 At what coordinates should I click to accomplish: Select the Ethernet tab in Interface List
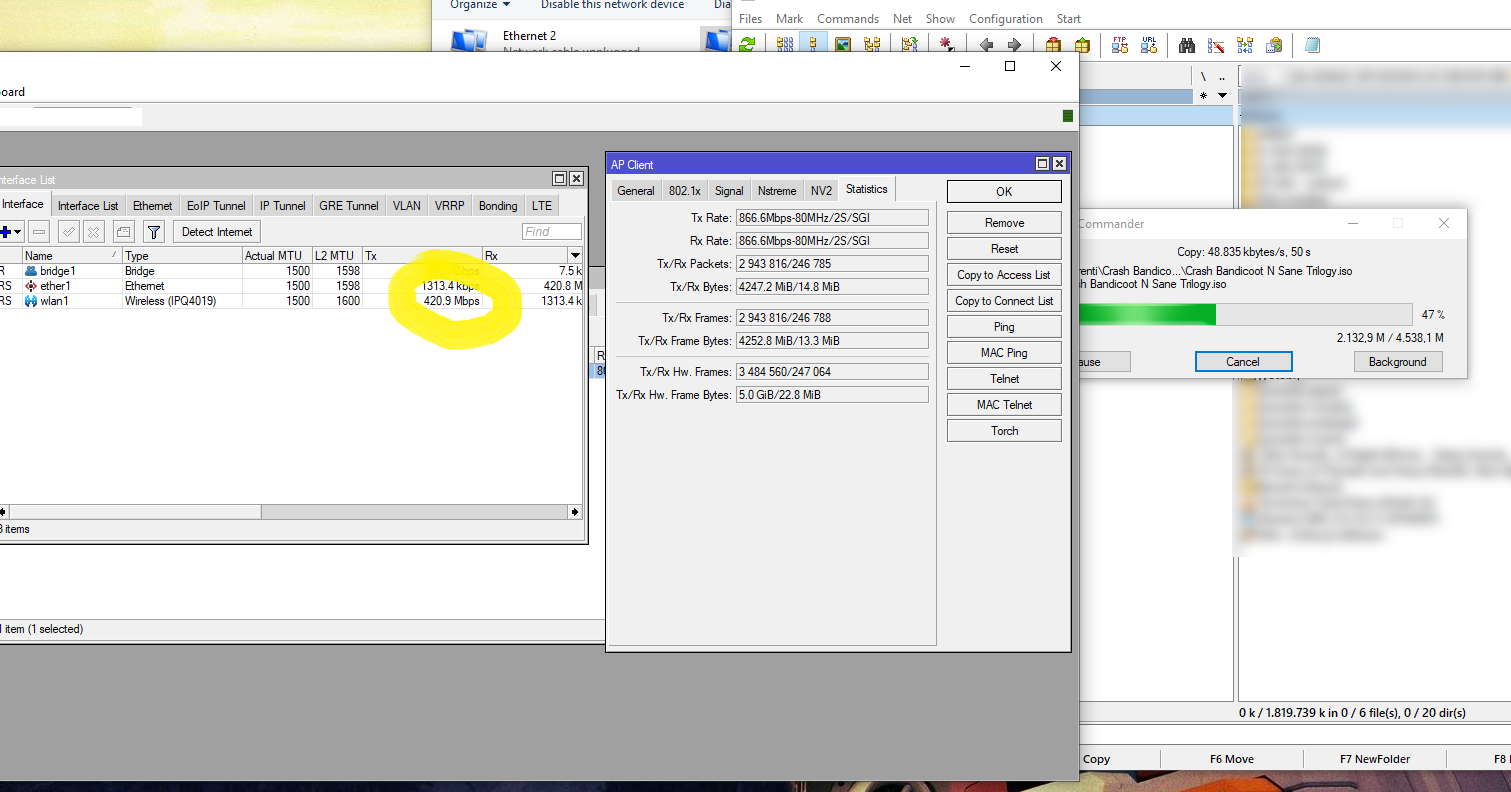153,205
